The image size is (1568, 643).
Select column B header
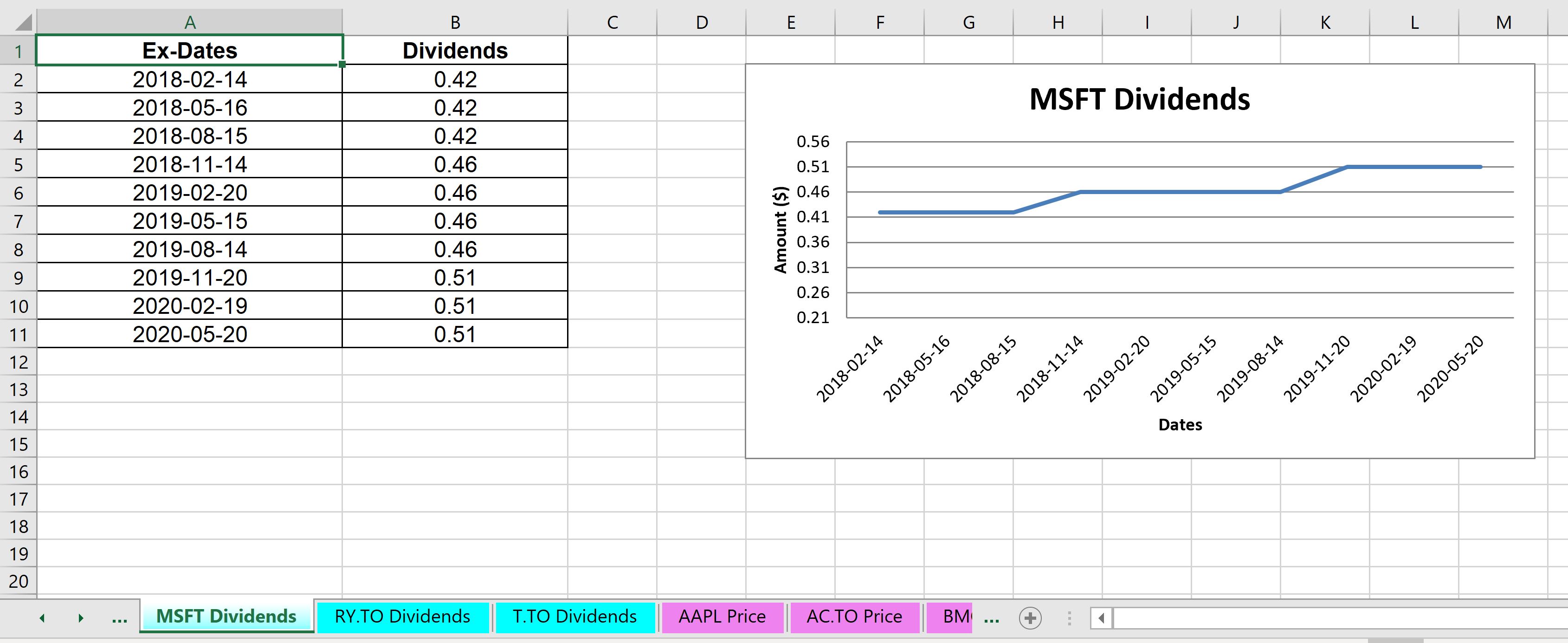(455, 23)
